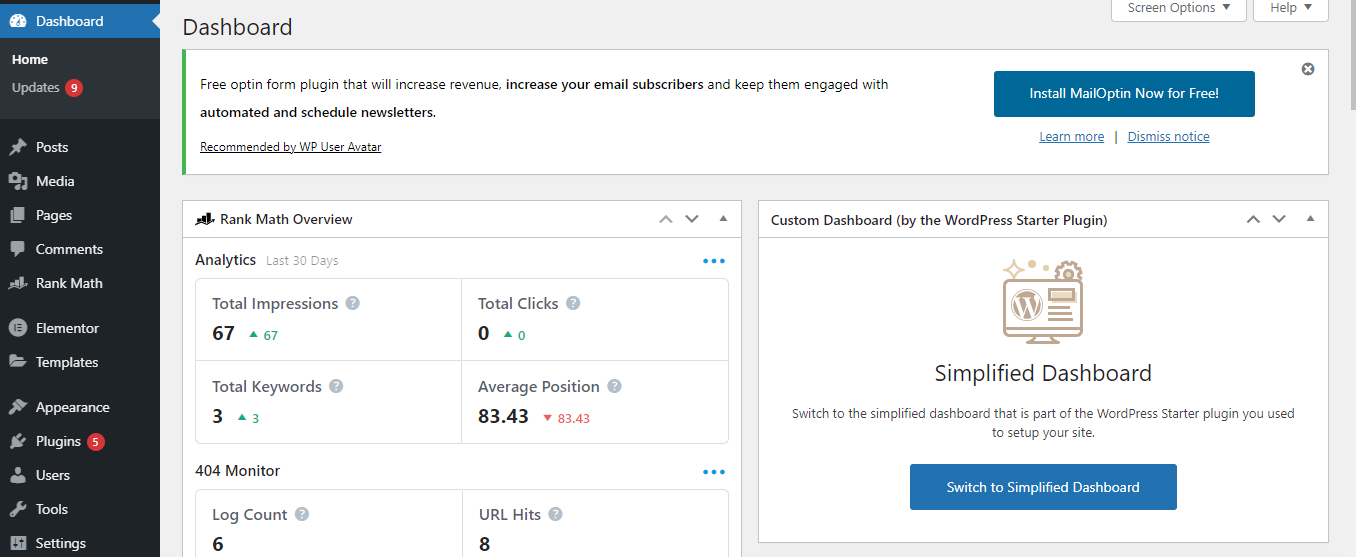Open Recommended by WP User Avatar link
1356x557 pixels.
(x=290, y=146)
